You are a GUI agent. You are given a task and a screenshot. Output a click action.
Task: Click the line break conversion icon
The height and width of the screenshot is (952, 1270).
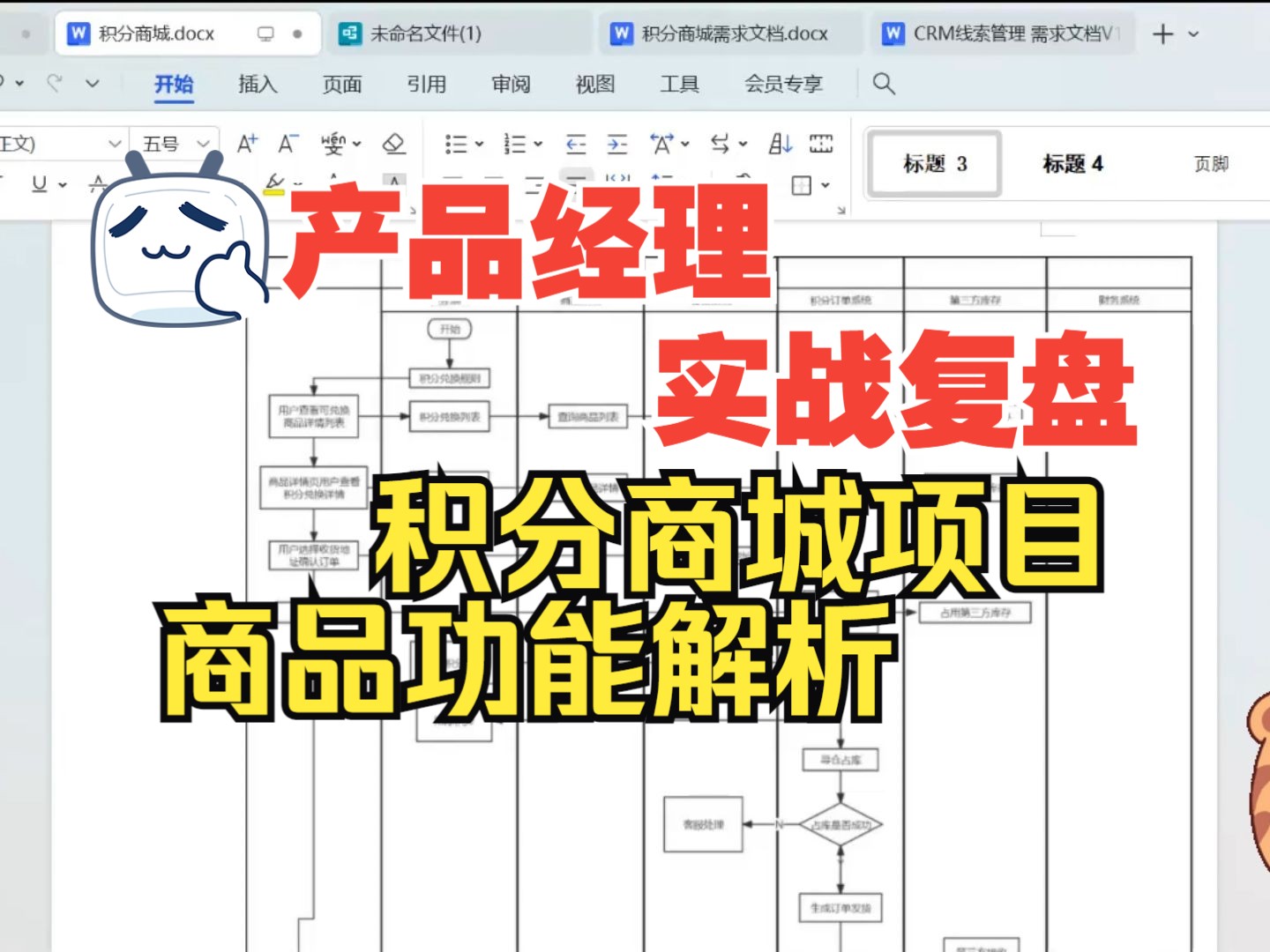(721, 144)
